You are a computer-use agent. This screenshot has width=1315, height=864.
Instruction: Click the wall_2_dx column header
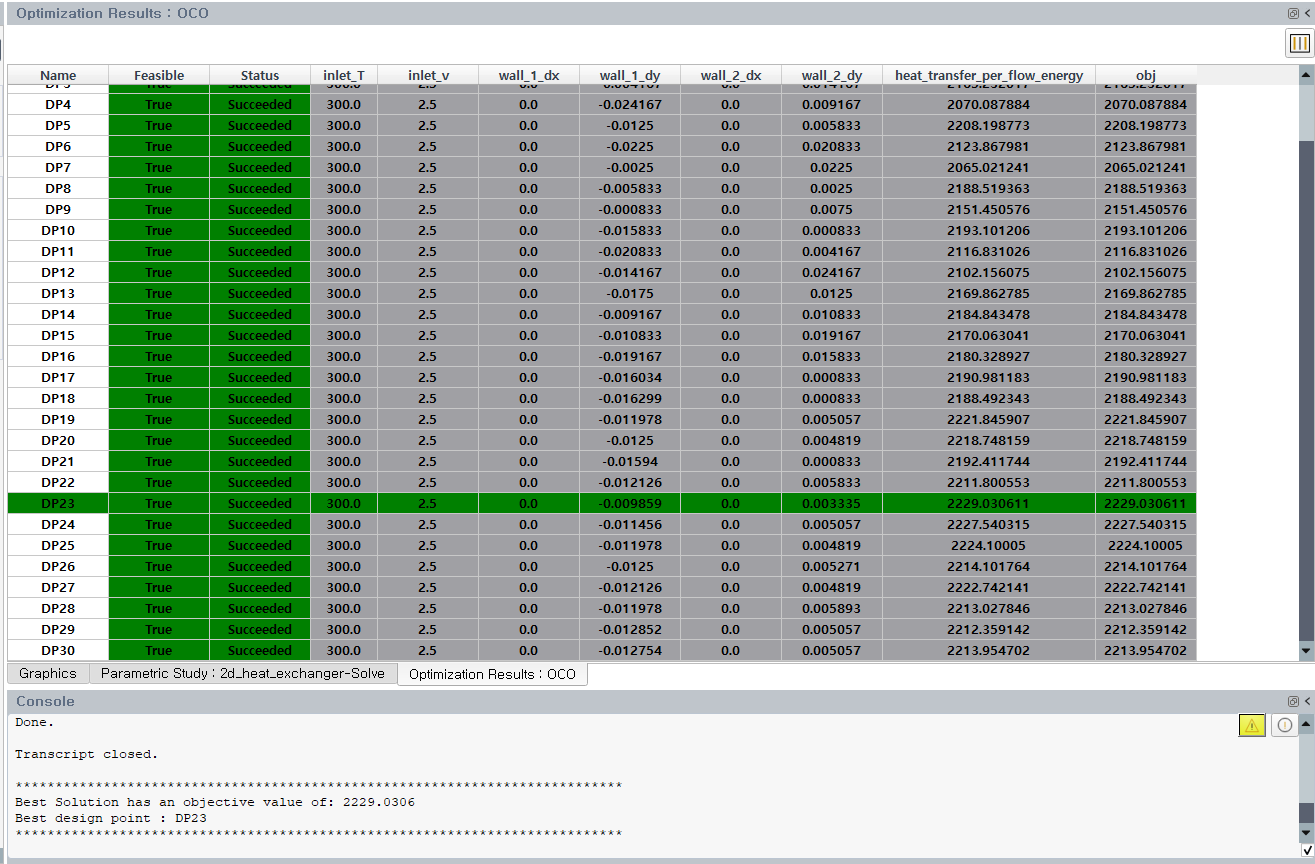click(731, 75)
